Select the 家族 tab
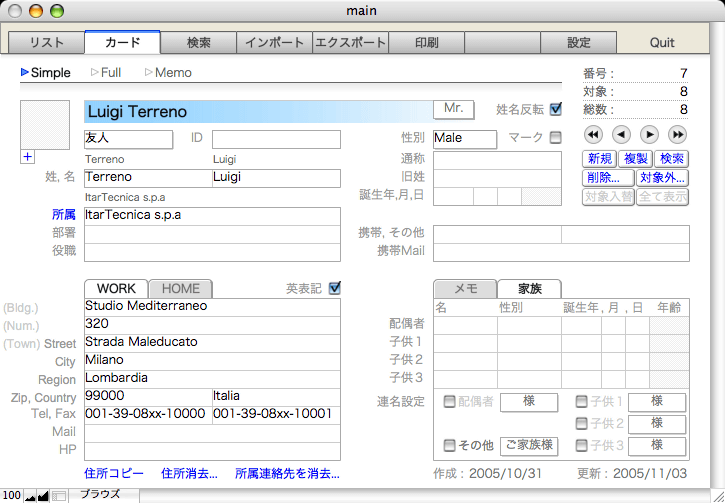 529,288
